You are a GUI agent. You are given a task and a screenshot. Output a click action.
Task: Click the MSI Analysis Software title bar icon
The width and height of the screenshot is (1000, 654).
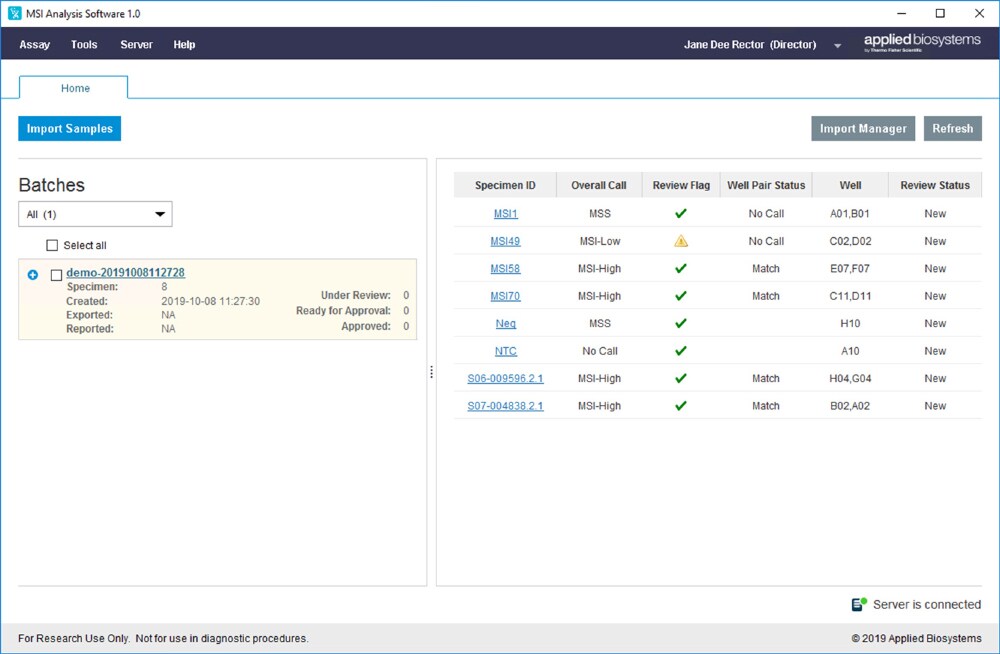12,13
